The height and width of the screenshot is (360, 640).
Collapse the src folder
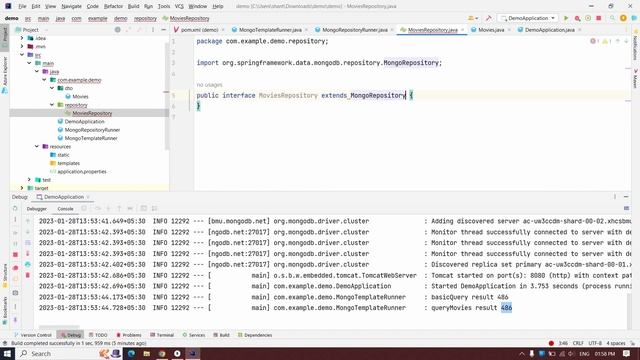tap(22, 55)
